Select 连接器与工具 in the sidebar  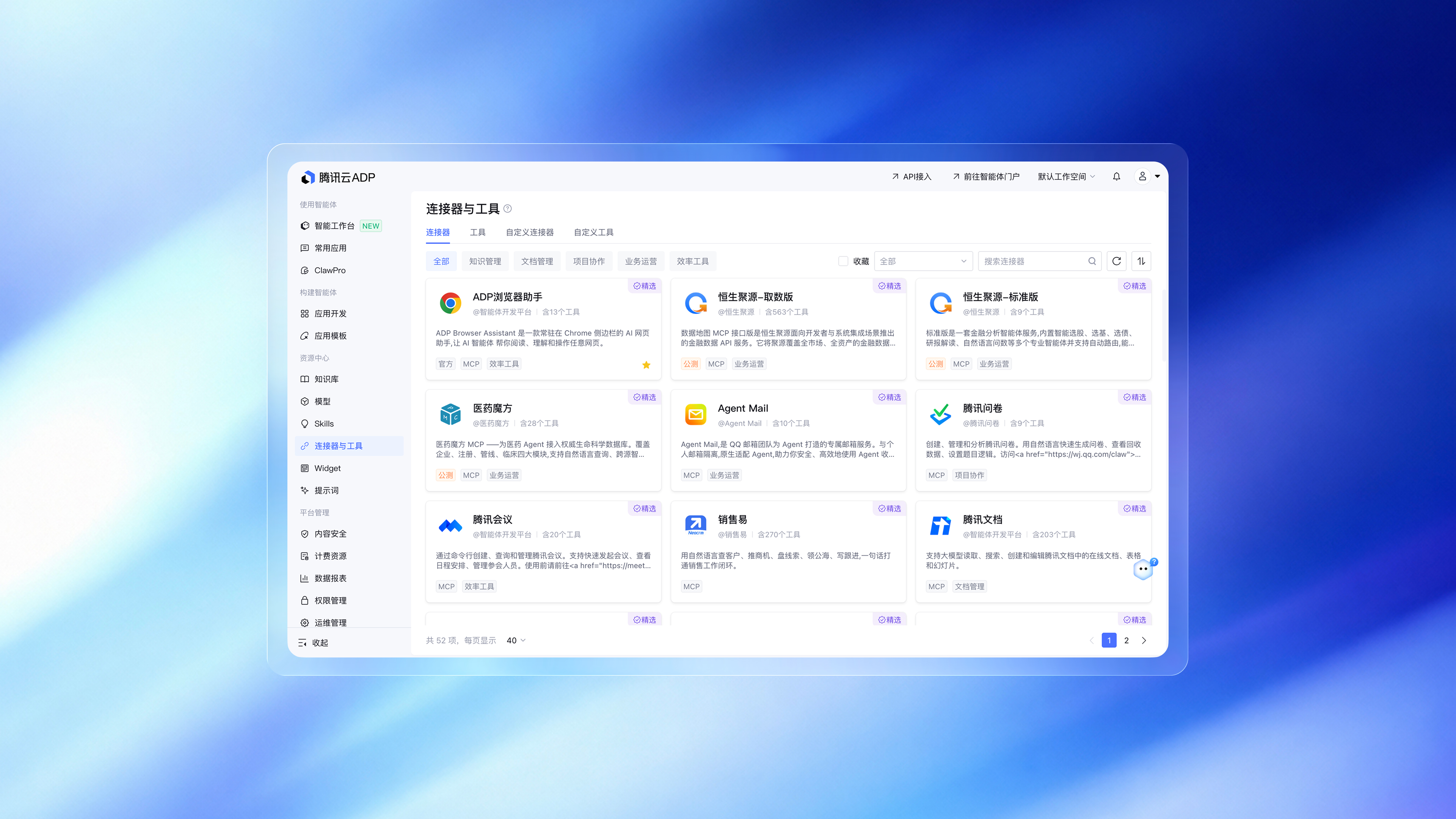[349, 446]
